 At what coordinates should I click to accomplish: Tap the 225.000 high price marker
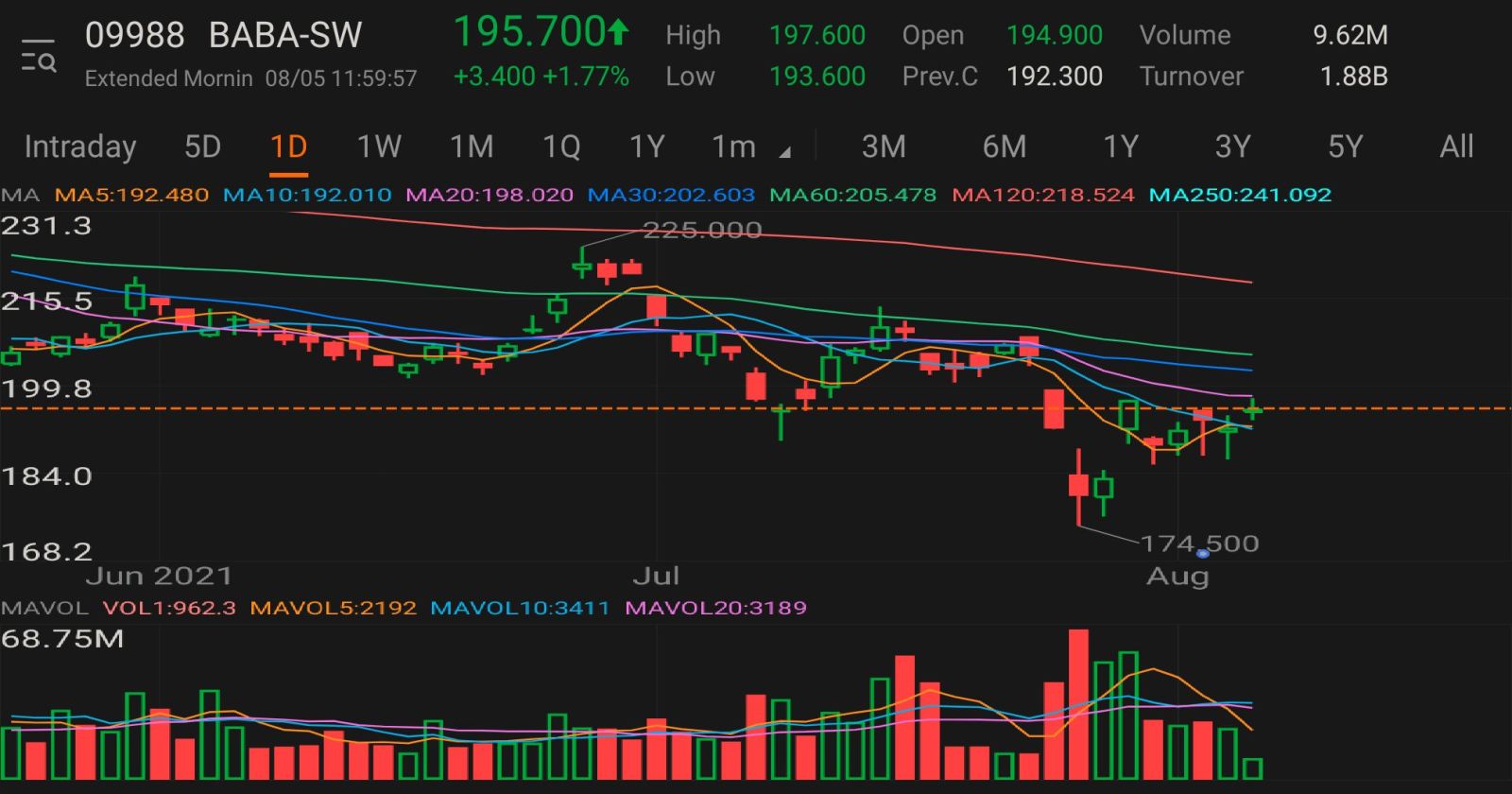click(702, 231)
